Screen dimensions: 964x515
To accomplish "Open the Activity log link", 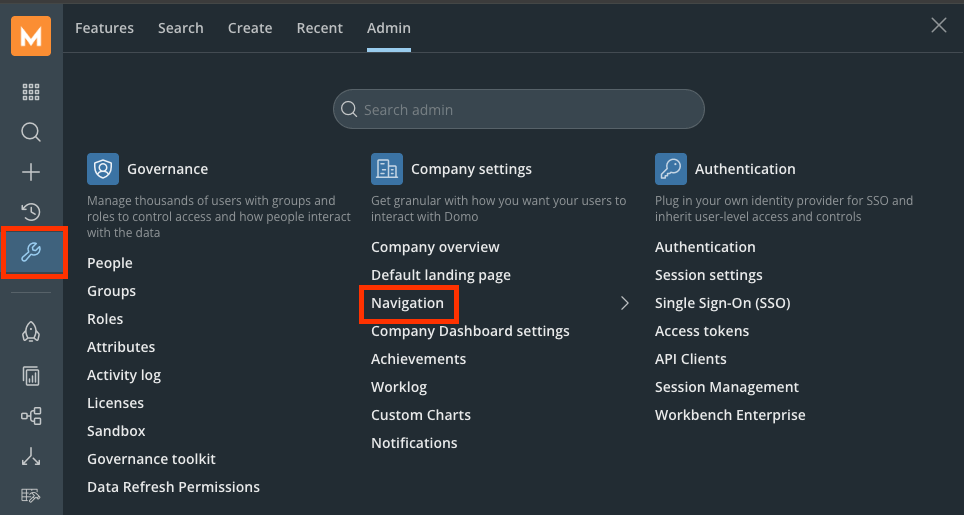I will point(124,375).
